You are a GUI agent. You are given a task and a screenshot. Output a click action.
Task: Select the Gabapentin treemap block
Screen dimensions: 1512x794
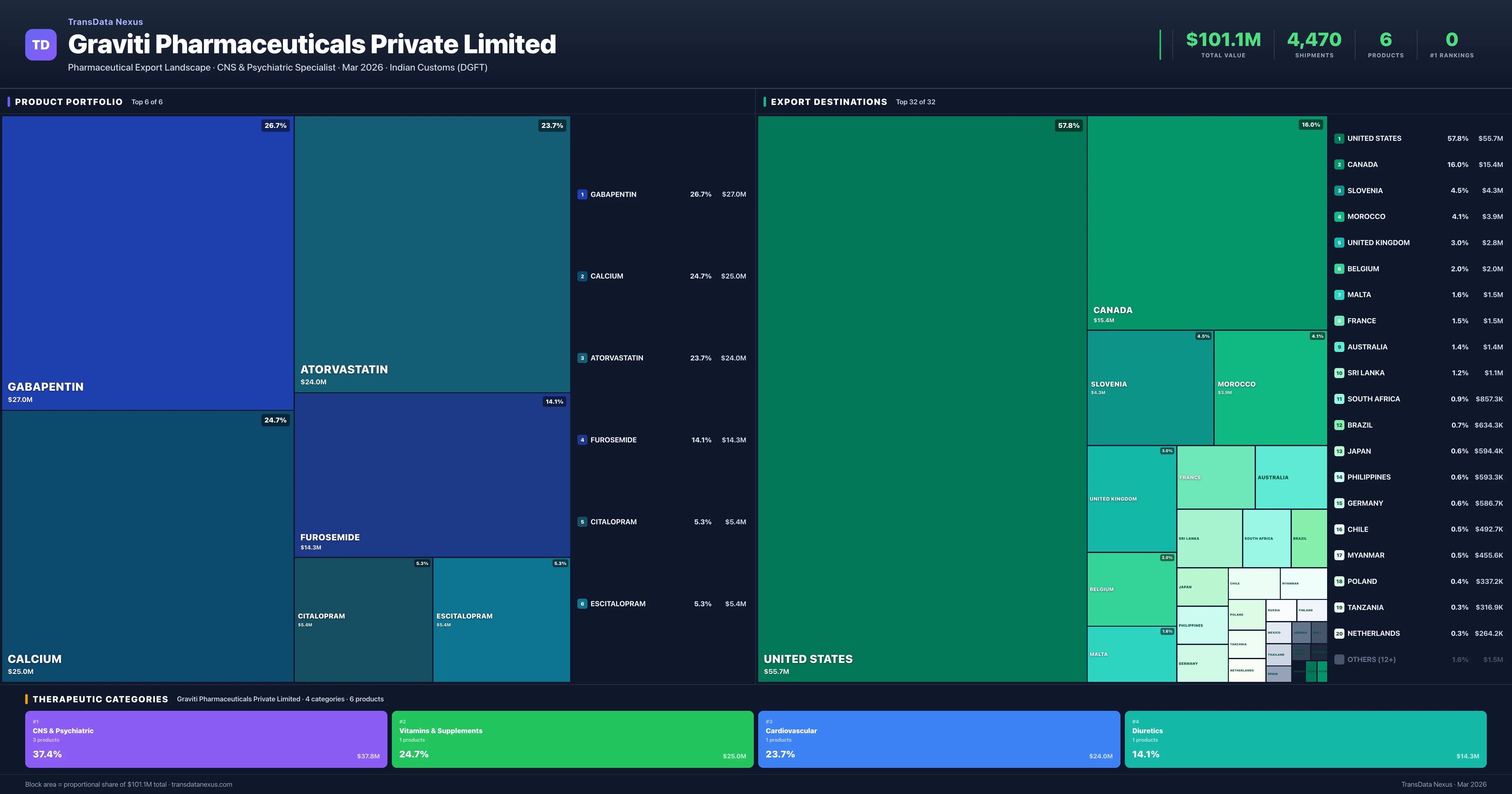coord(147,262)
